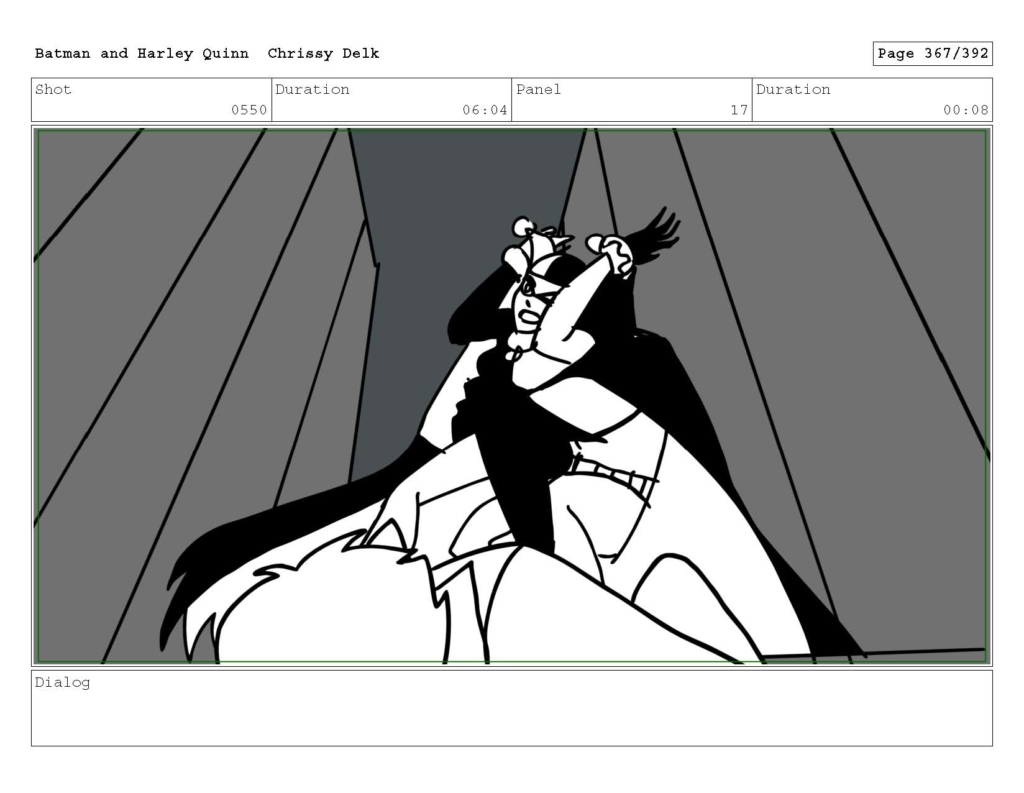The width and height of the screenshot is (1024, 793).
Task: Click the "Panel" field label
Action: pos(538,89)
